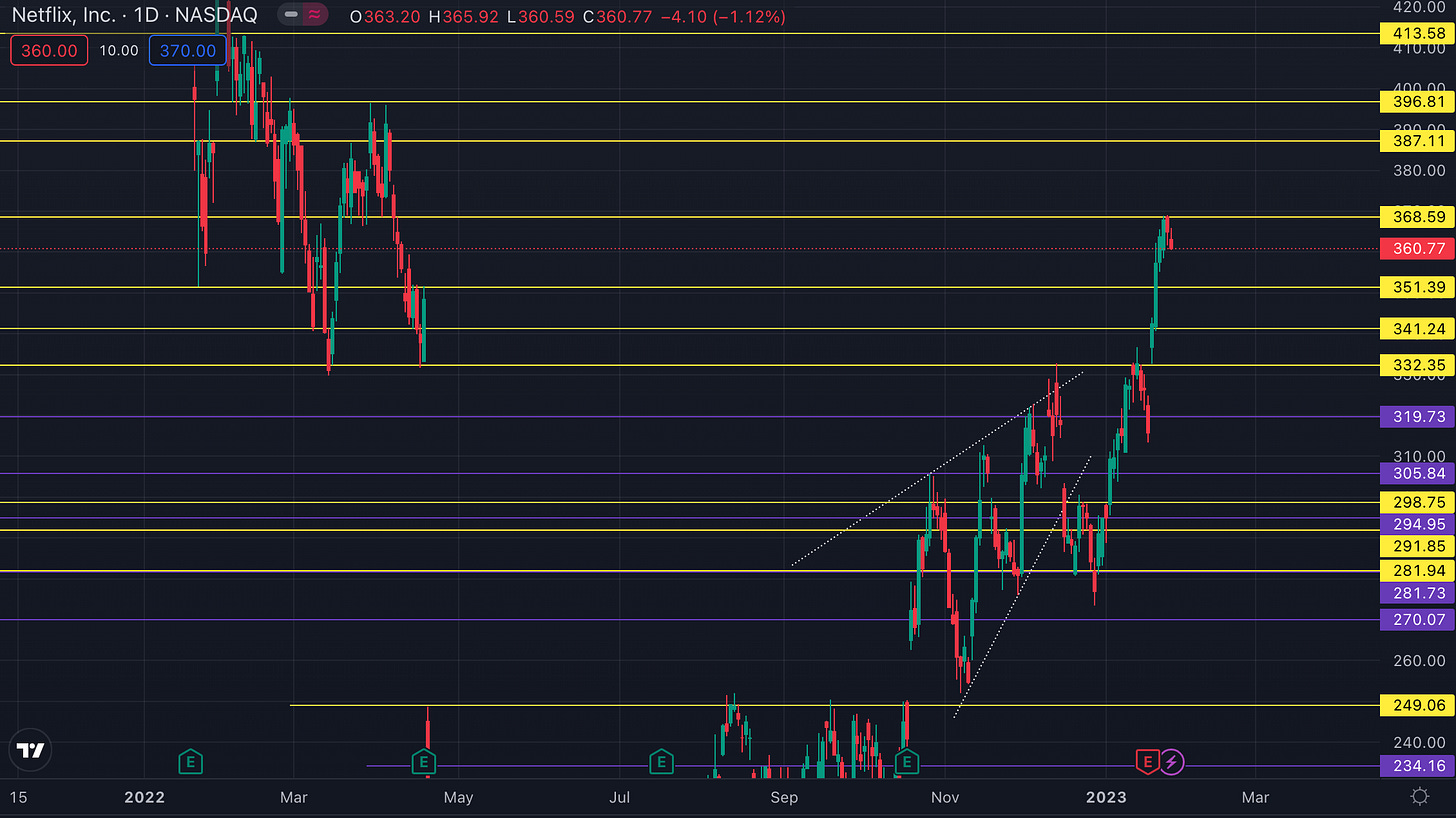Open the TradingView logo button
This screenshot has height=818, width=1456.
(30, 751)
